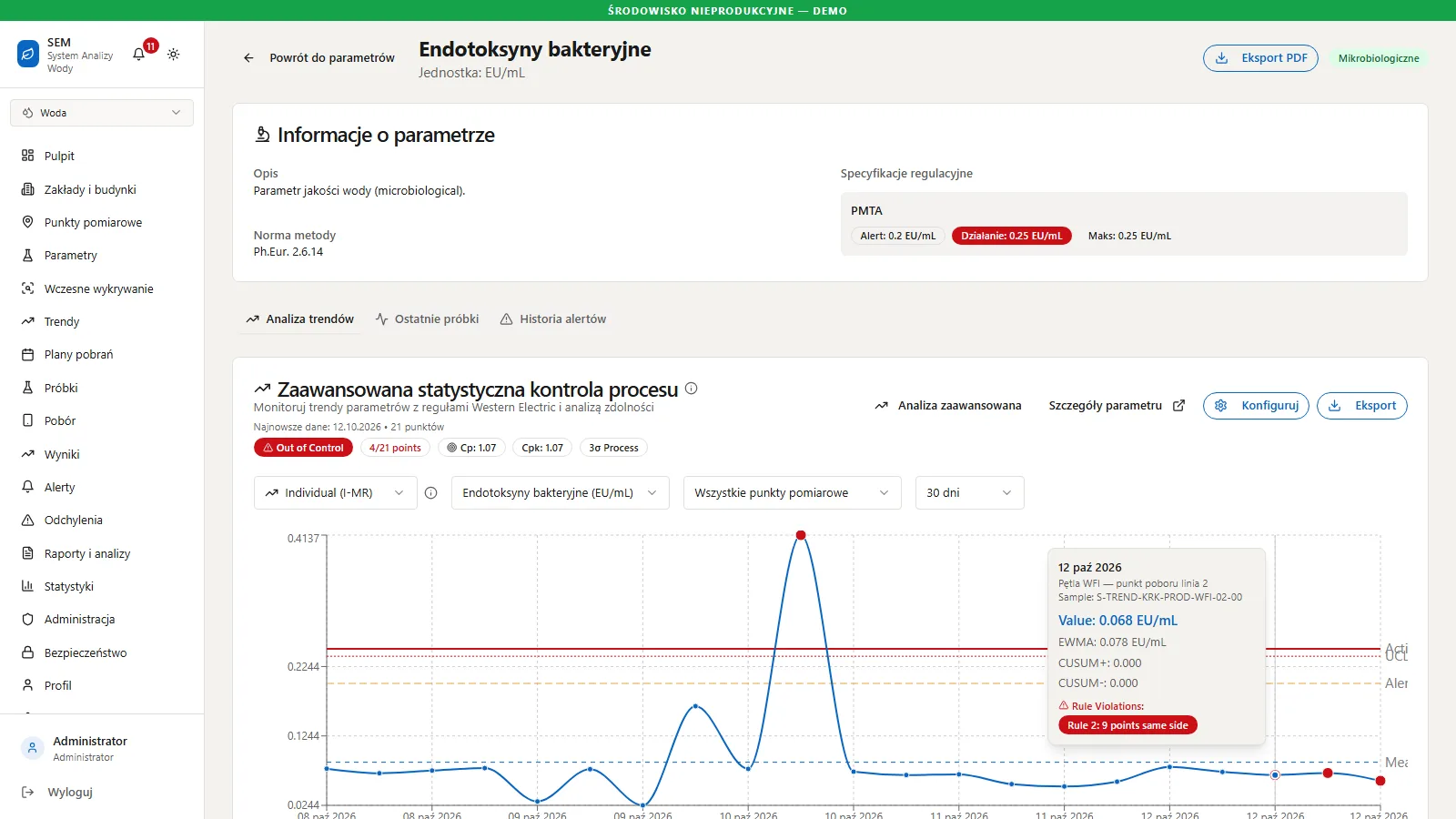Click the SEM app logo icon
The height and width of the screenshot is (819, 1456).
[28, 55]
